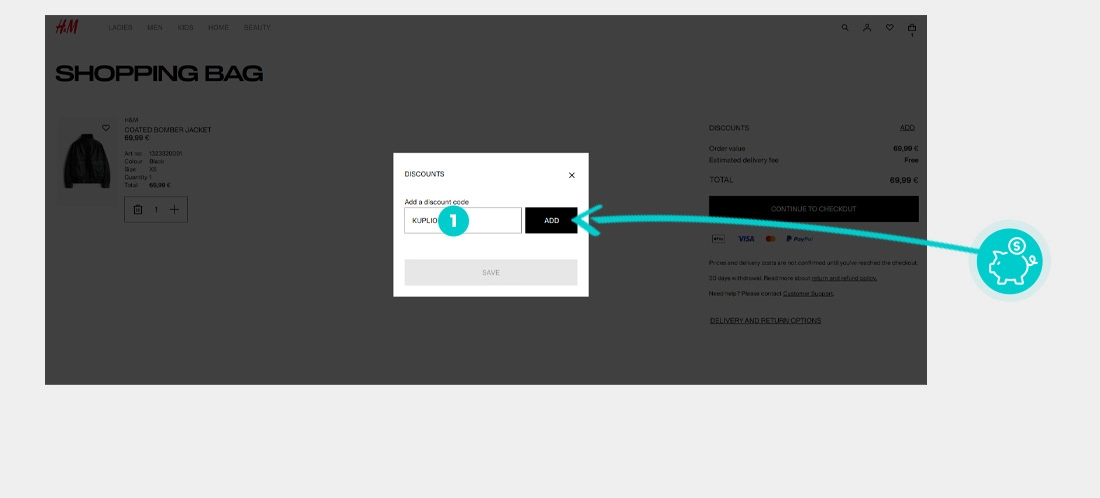Click the bomber jacket product thumbnail
Viewport: 1100px width, 498px height.
tap(87, 162)
